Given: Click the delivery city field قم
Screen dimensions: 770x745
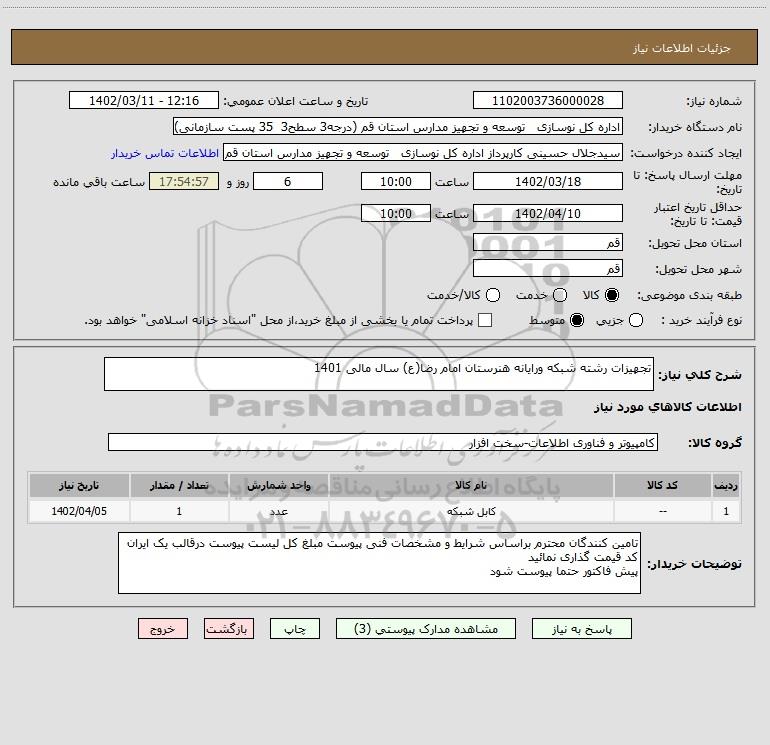Looking at the screenshot, I should 548,269.
